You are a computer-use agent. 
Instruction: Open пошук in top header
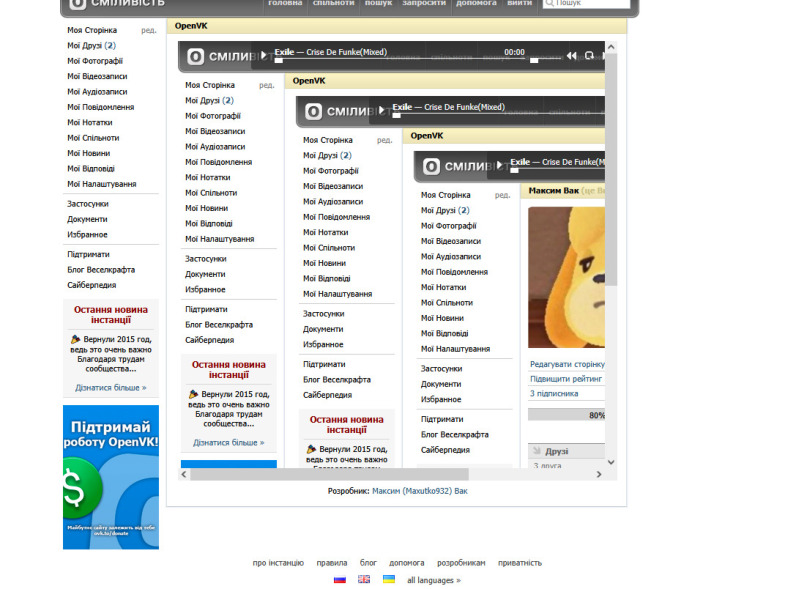point(378,3)
